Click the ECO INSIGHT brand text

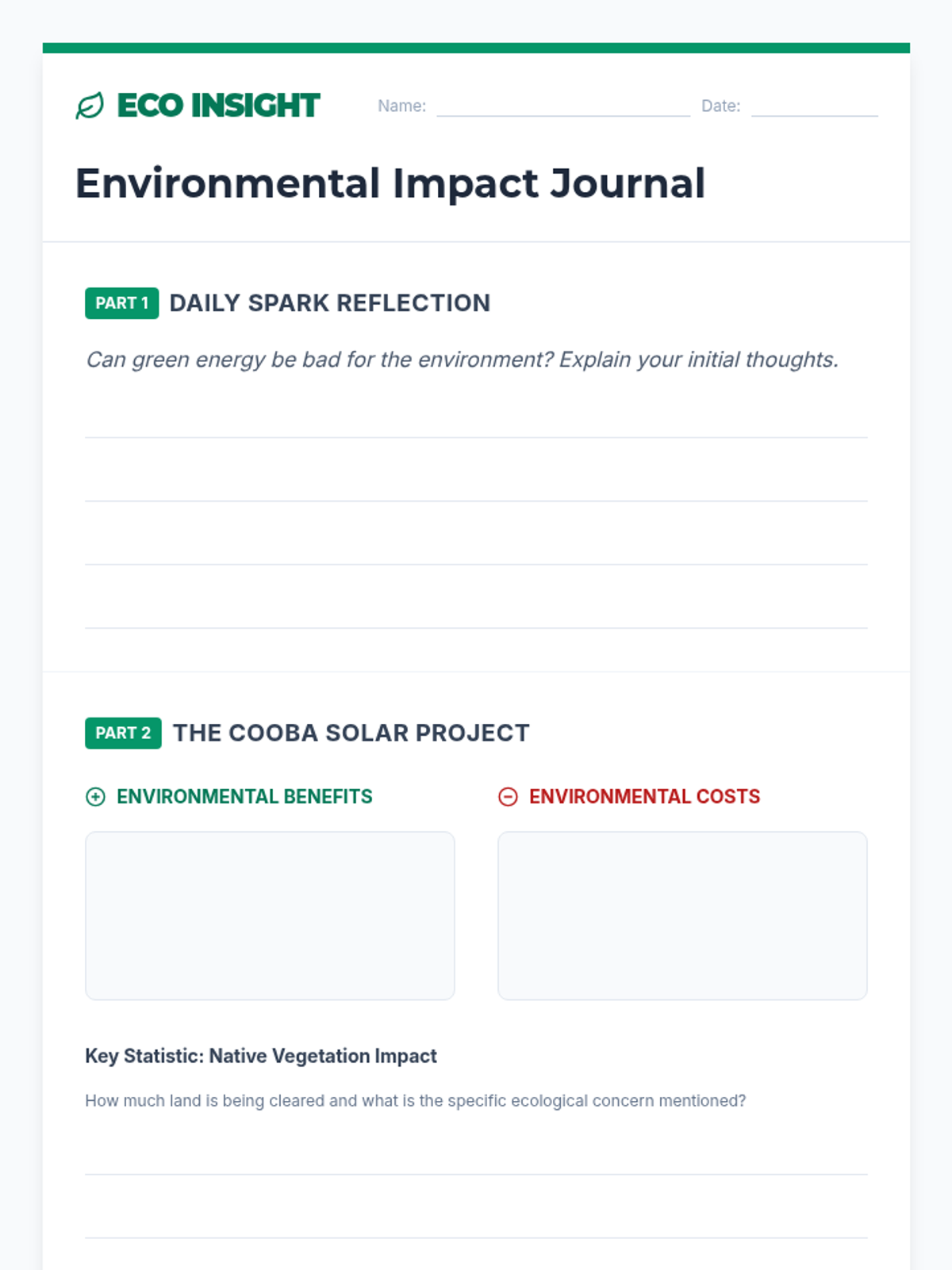pos(218,106)
